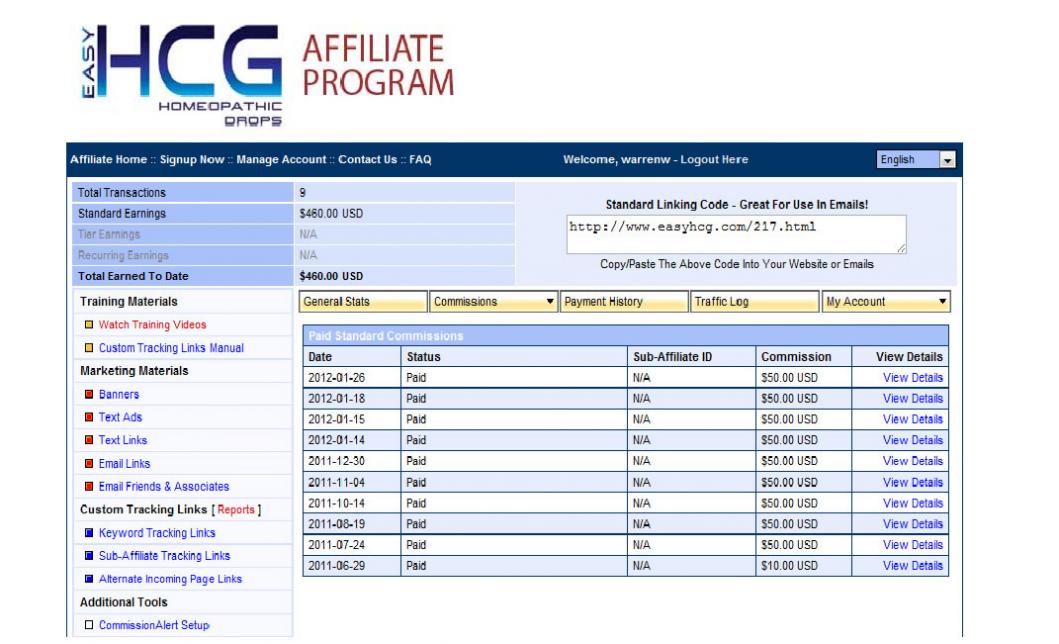
Task: Click the Tier Earnings label
Action: tap(109, 235)
